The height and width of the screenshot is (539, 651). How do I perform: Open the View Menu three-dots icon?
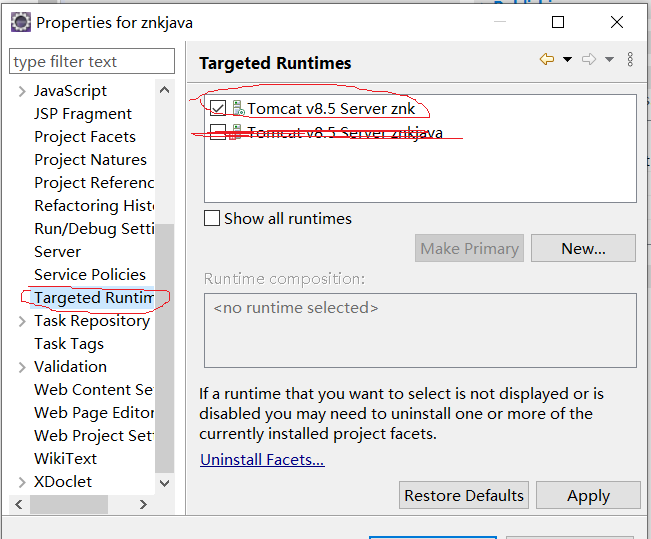coord(630,59)
